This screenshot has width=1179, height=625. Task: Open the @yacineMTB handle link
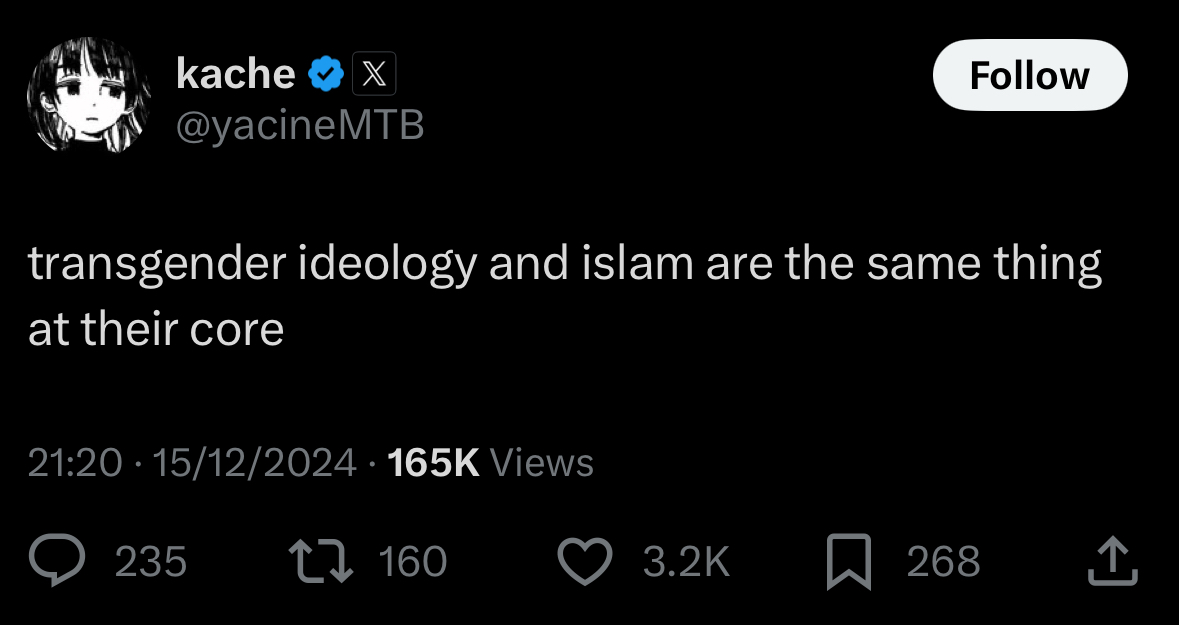click(x=300, y=125)
